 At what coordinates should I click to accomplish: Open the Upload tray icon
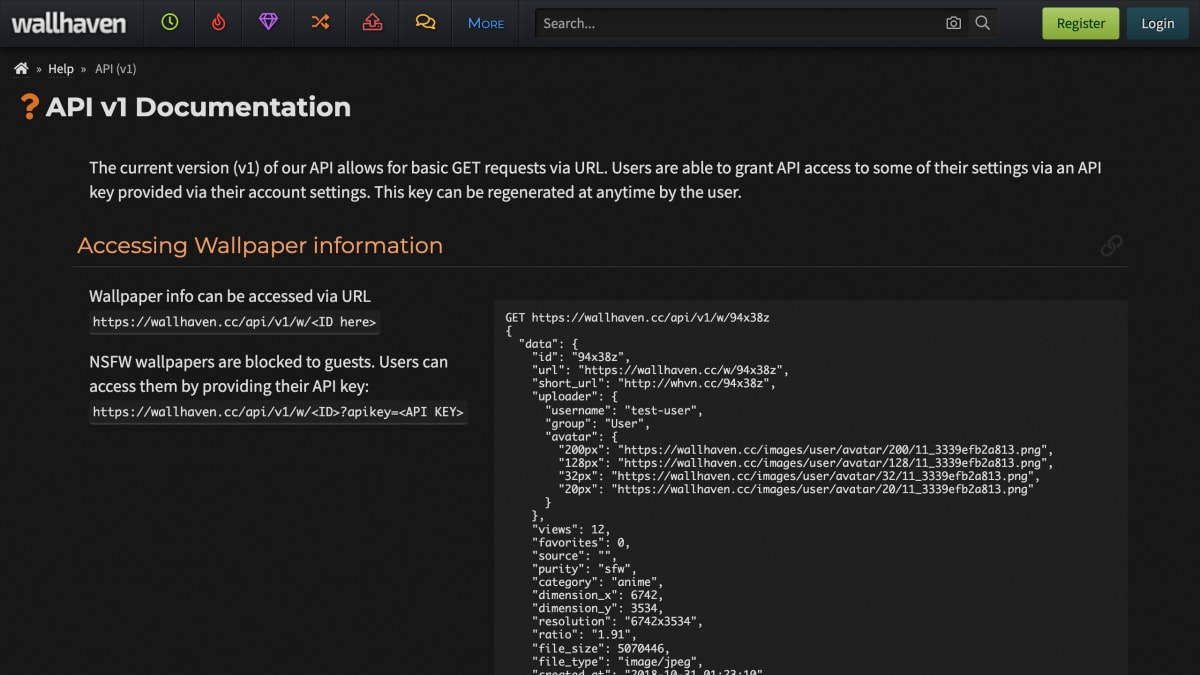[x=373, y=22]
